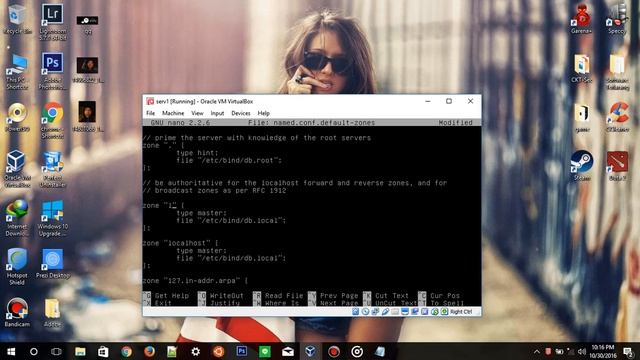This screenshot has height=360, width=640.
Task: Open the LINE app in the taskbar
Action: pyautogui.click(x=264, y=351)
